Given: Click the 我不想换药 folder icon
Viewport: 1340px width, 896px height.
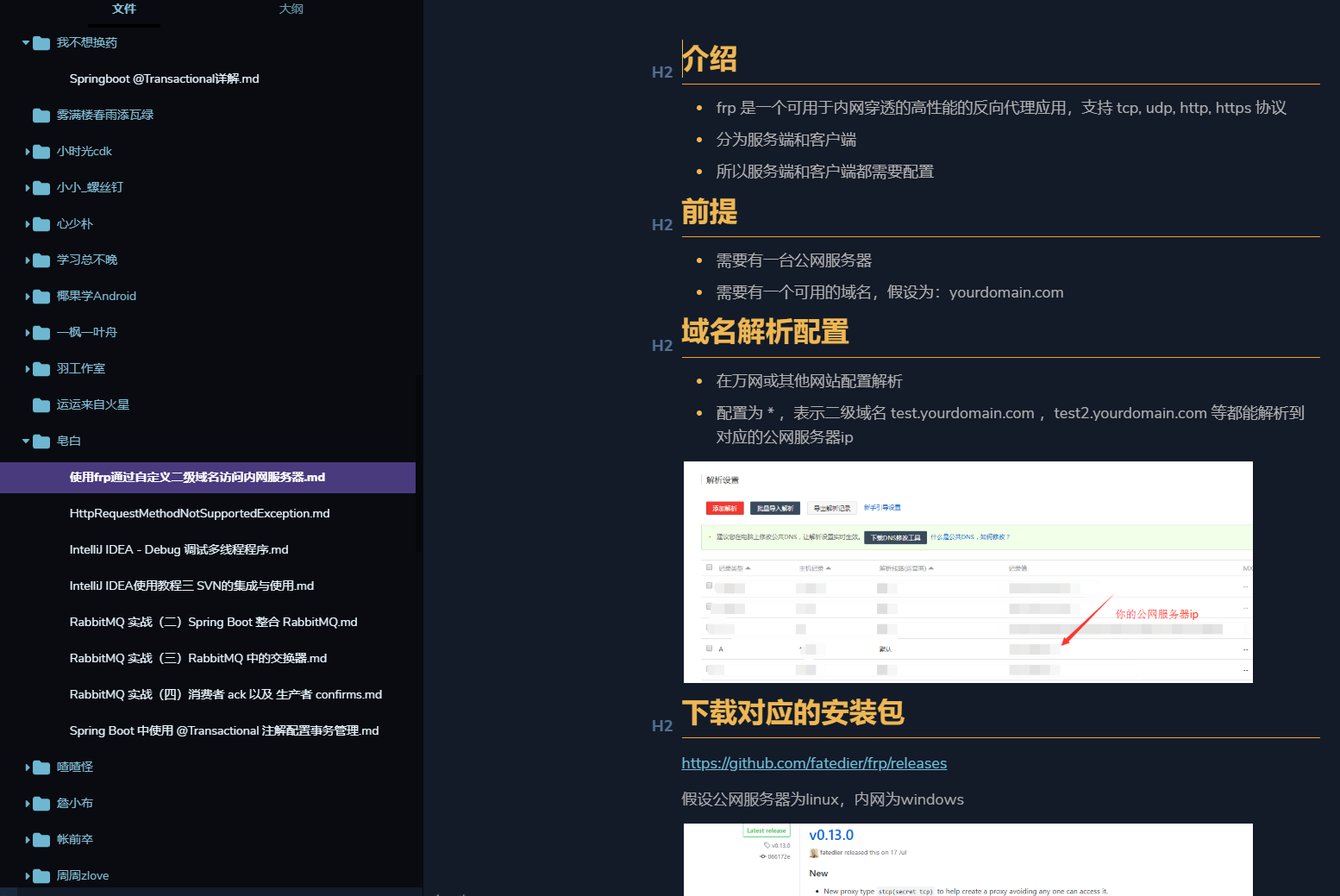Looking at the screenshot, I should [x=41, y=43].
